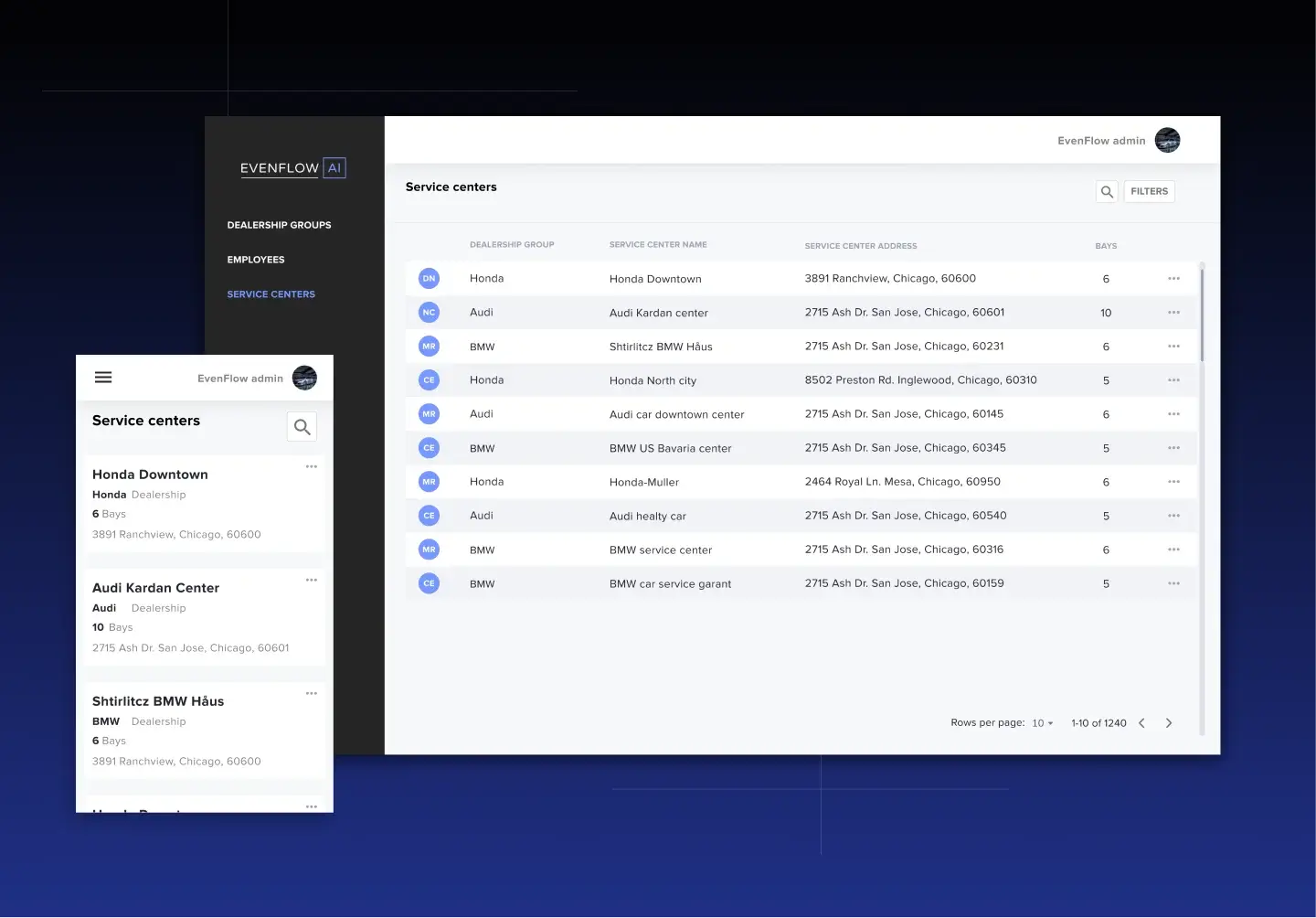Screen dimensions: 1316x918
Task: Open DEALERSHIP GROUPS in sidebar
Action: tap(279, 225)
